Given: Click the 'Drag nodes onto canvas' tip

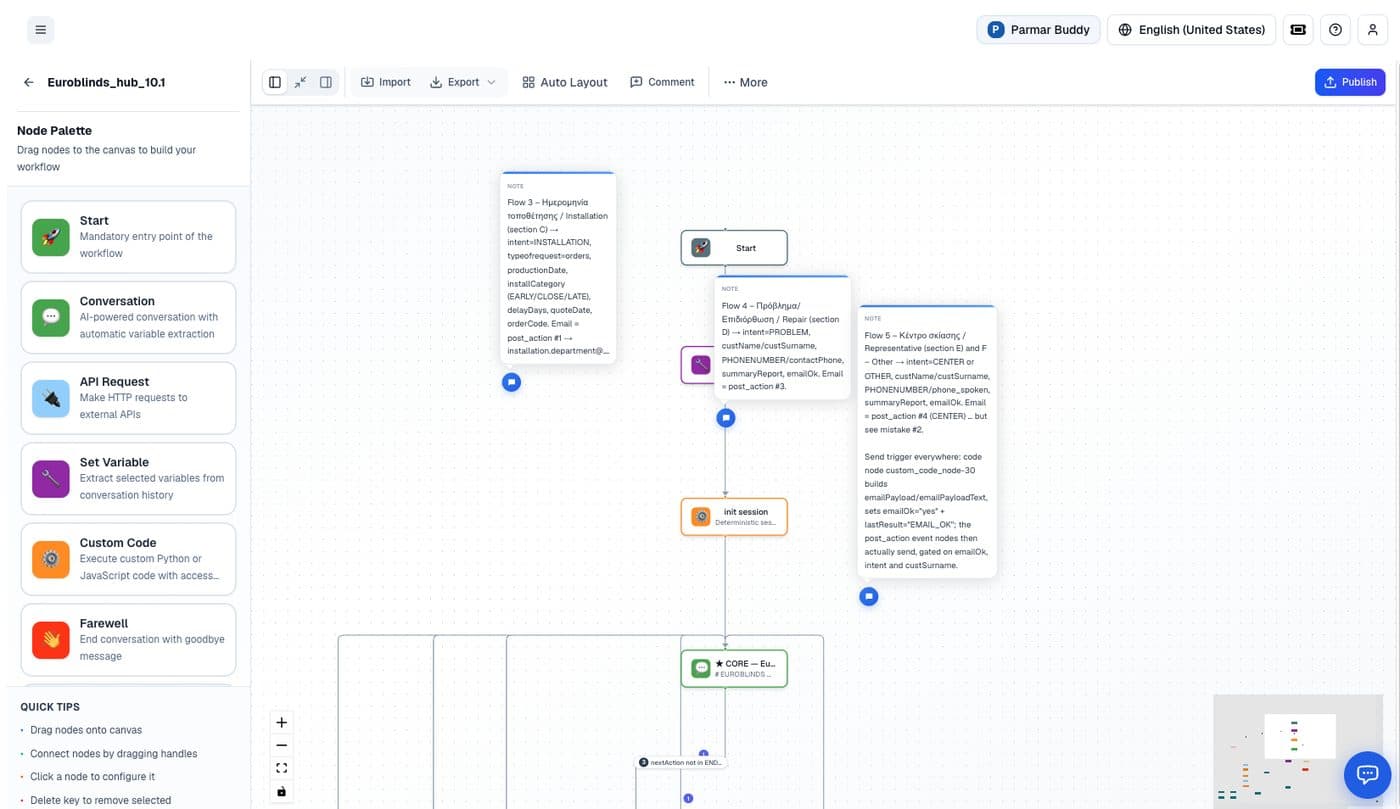Looking at the screenshot, I should click(86, 730).
